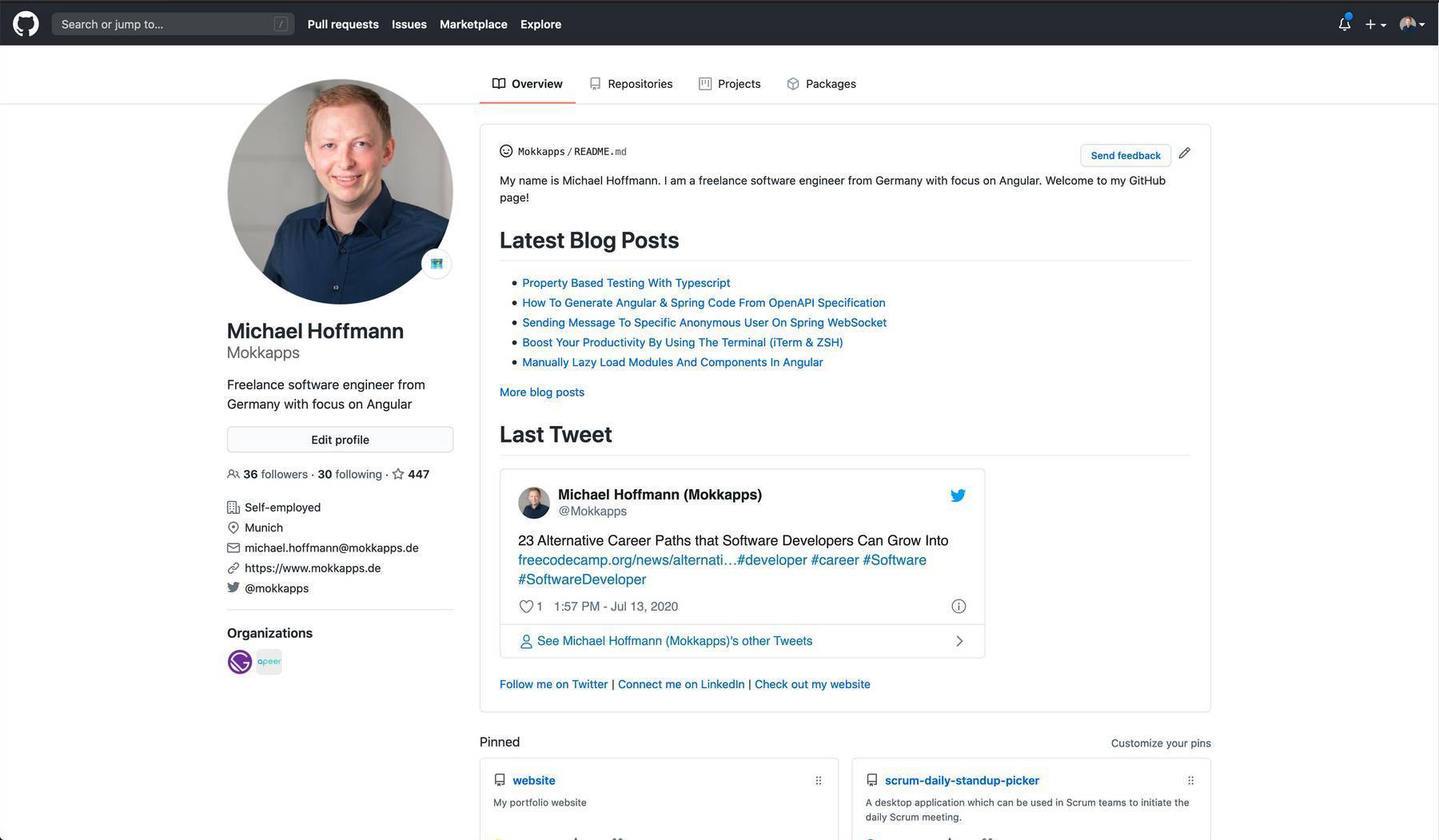Open the plus create-new dropdown

[x=1375, y=24]
